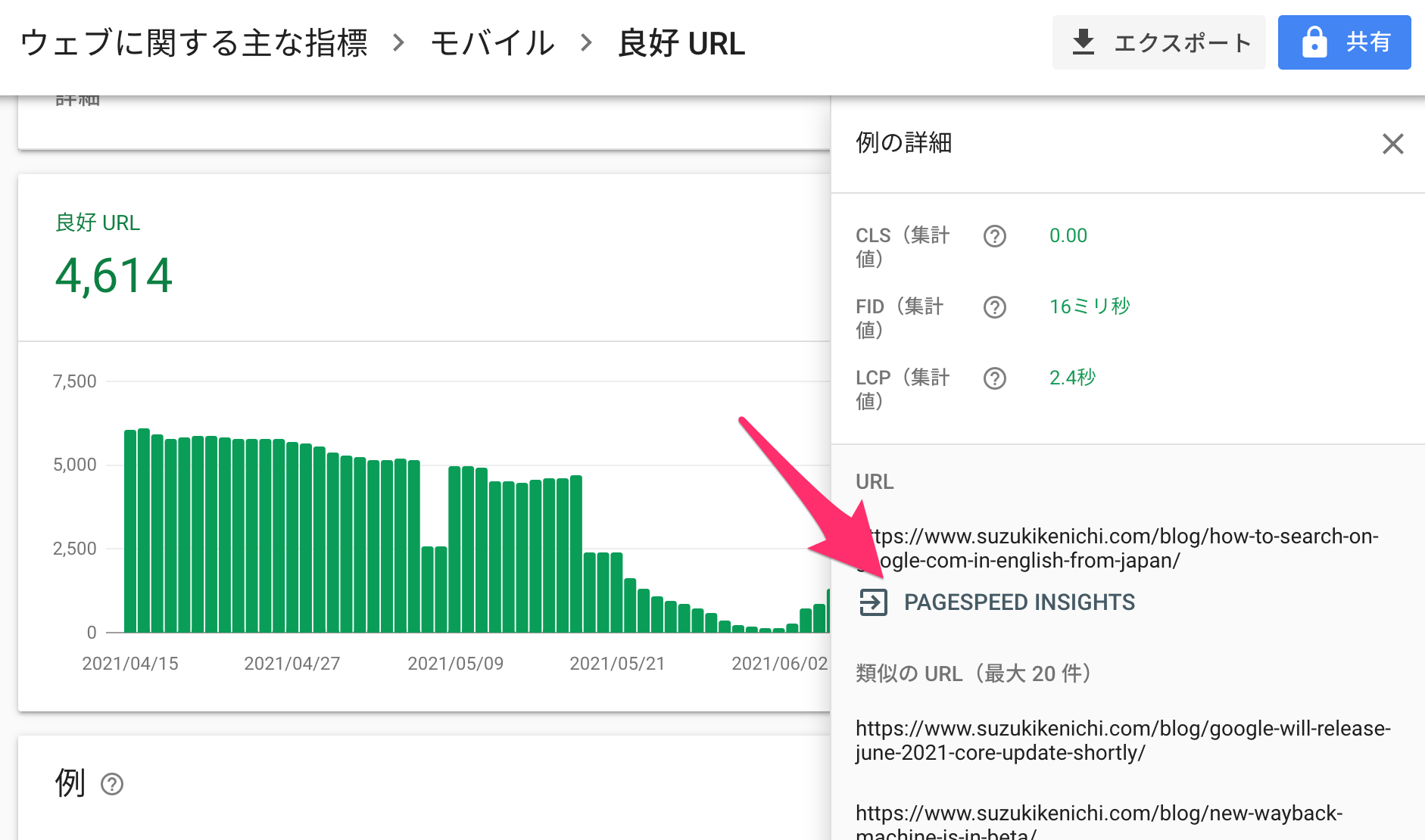Open help icon next to FID（集計値）
The height and width of the screenshot is (840, 1425).
994,307
